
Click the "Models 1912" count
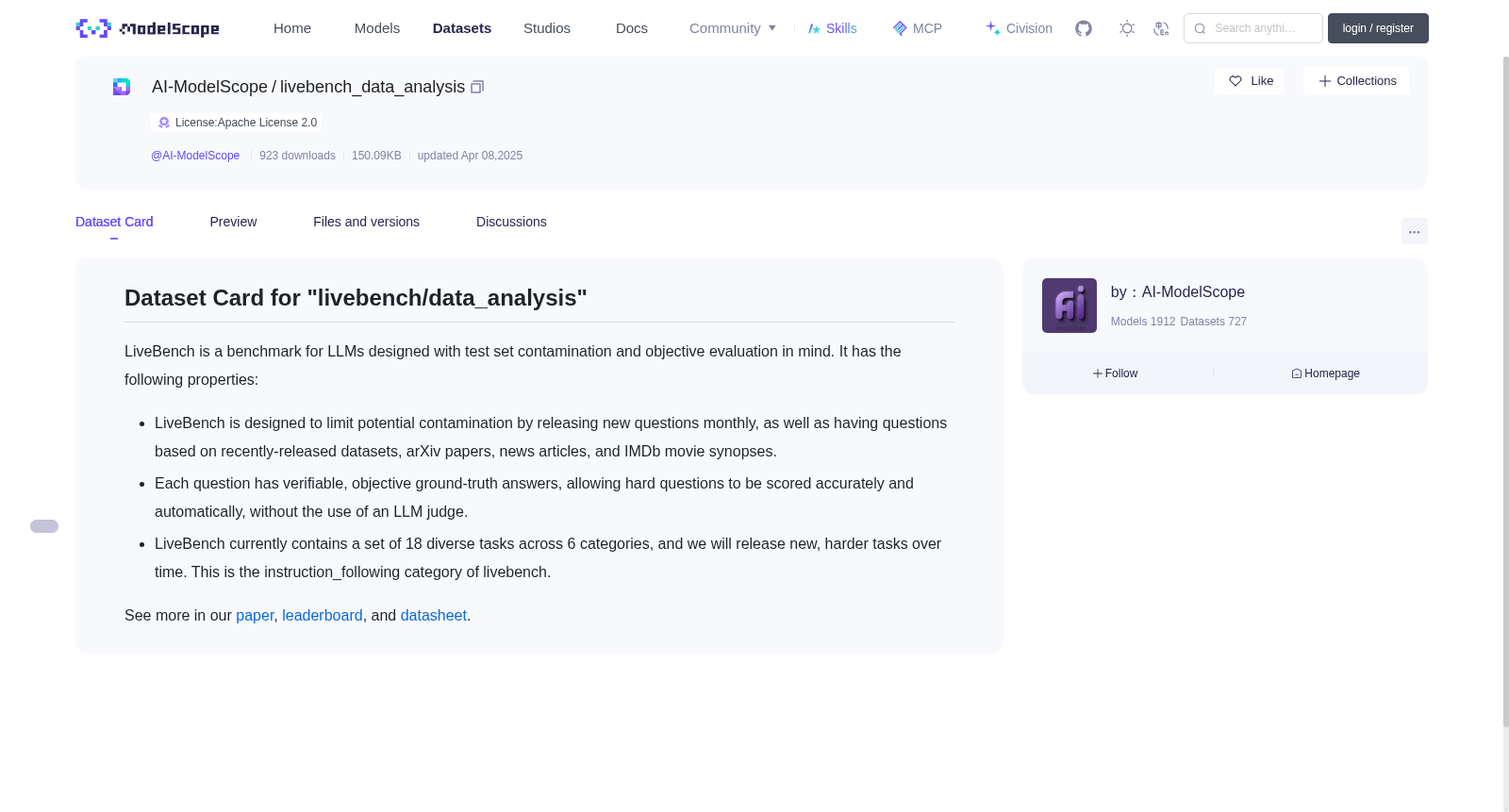point(1143,322)
